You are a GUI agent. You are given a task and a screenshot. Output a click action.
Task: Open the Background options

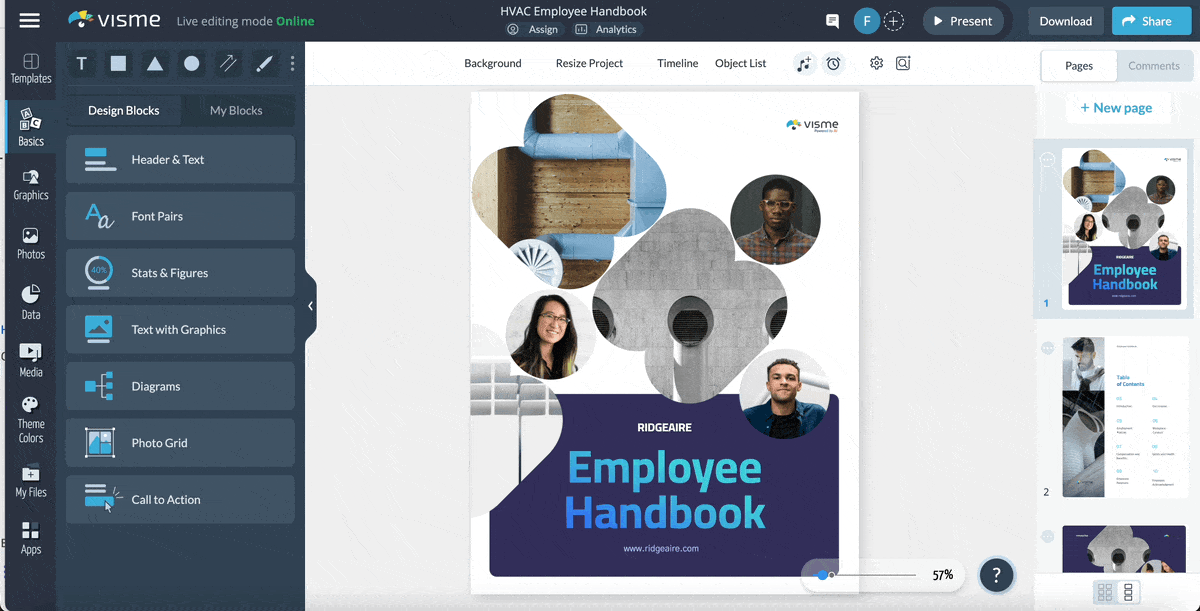pyautogui.click(x=492, y=63)
